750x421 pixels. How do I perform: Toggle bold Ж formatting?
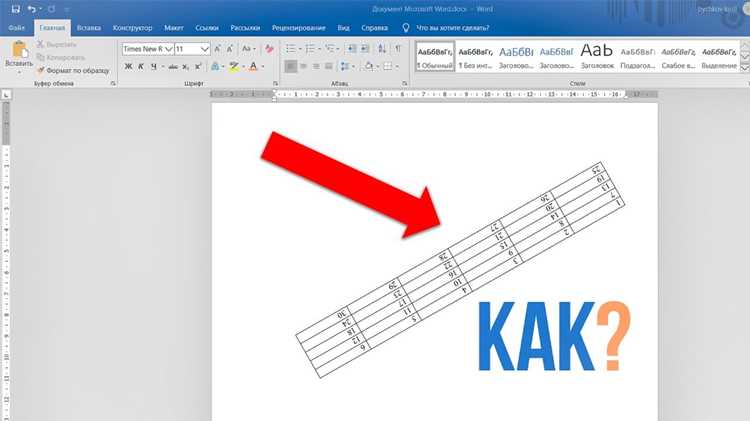pyautogui.click(x=128, y=66)
